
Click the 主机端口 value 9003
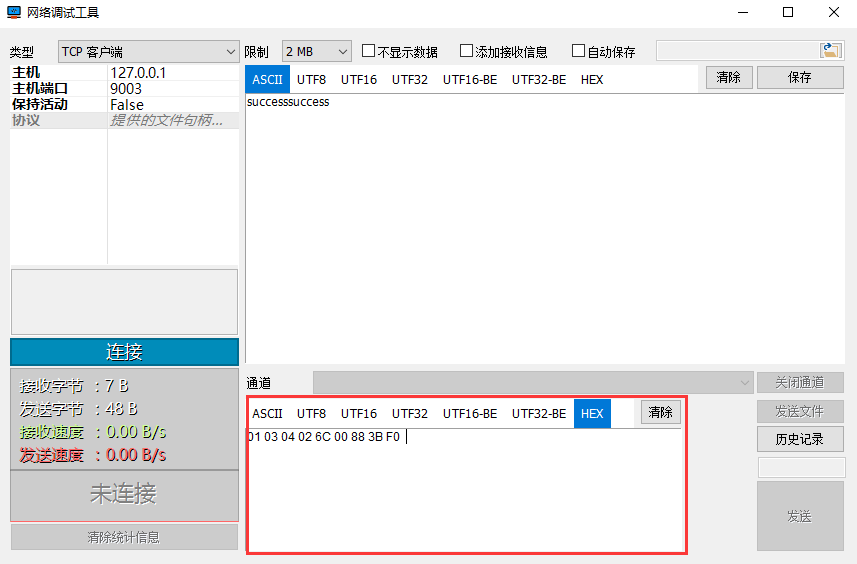[172, 88]
